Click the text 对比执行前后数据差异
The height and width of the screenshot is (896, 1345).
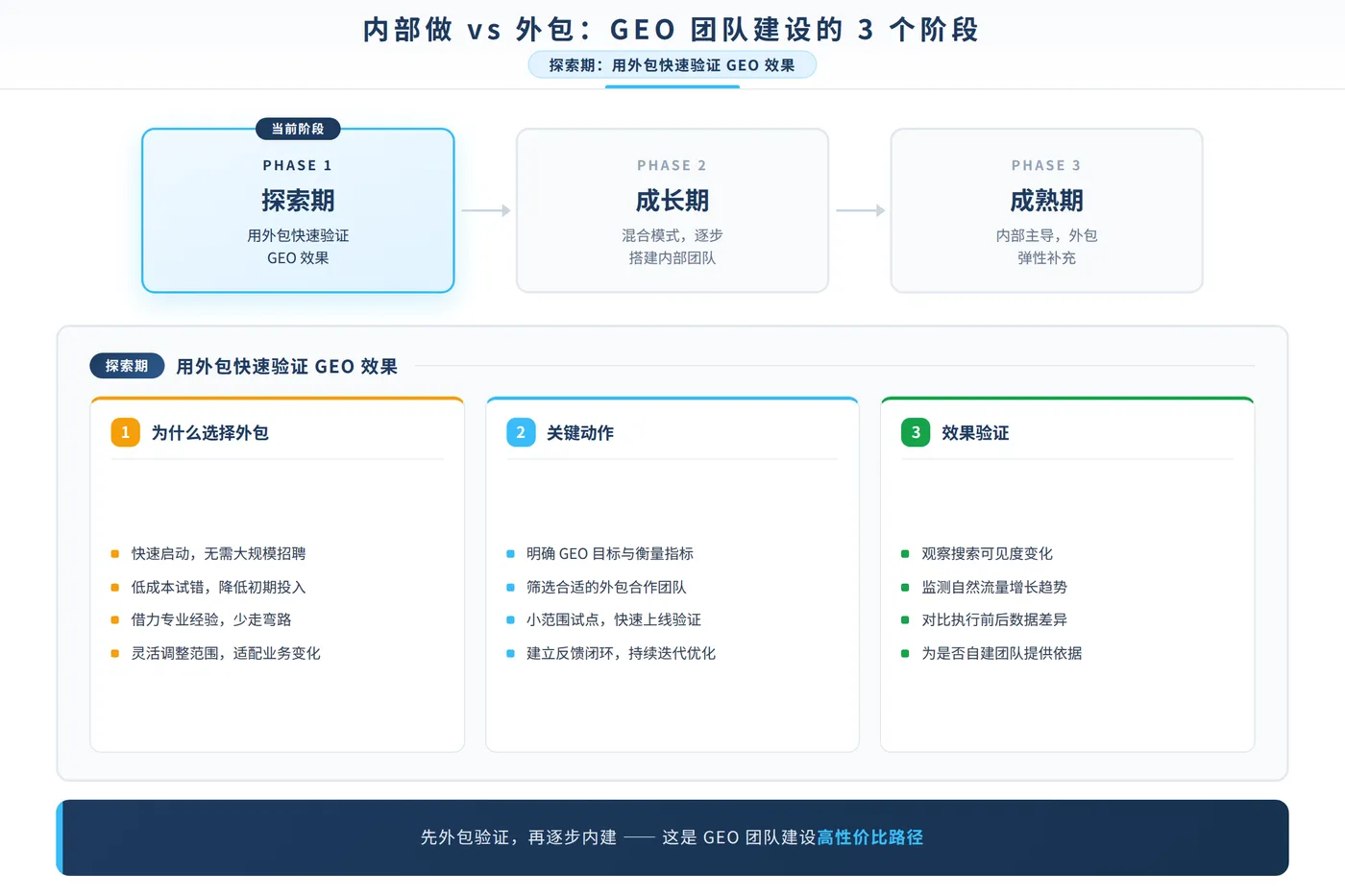994,620
